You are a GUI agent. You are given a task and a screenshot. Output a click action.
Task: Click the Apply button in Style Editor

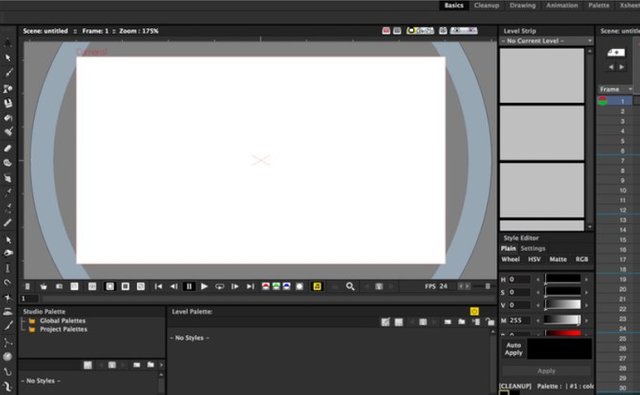pos(546,371)
